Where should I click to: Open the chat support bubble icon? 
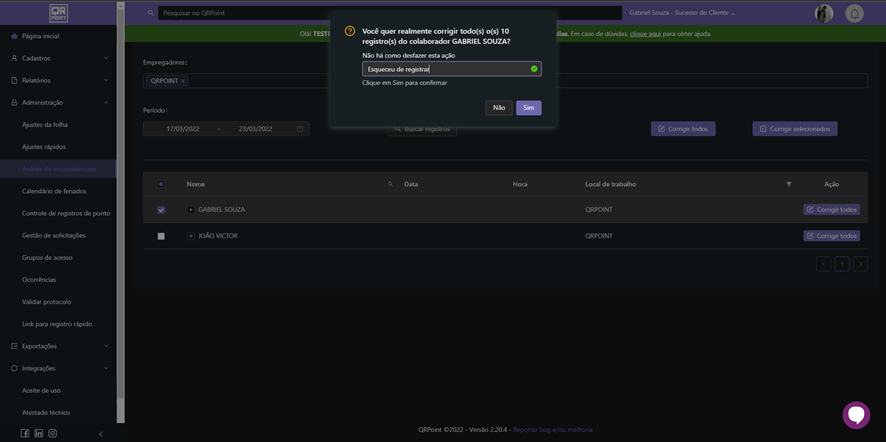pyautogui.click(x=856, y=414)
